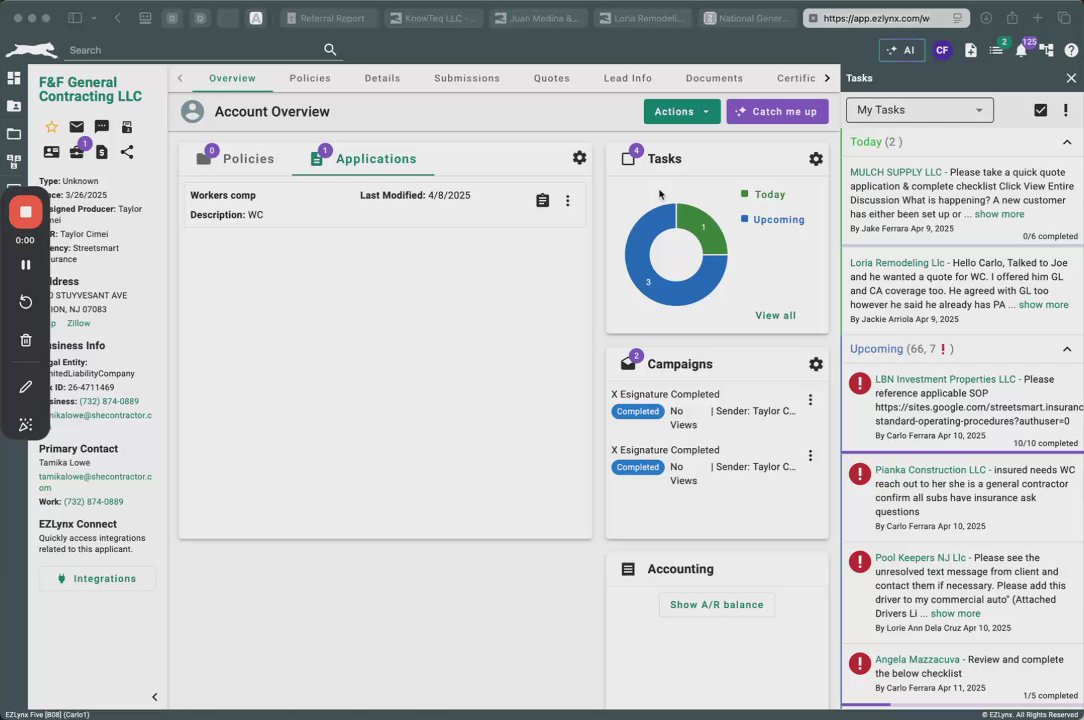
Task: Switch to the Details tab
Action: (x=382, y=78)
